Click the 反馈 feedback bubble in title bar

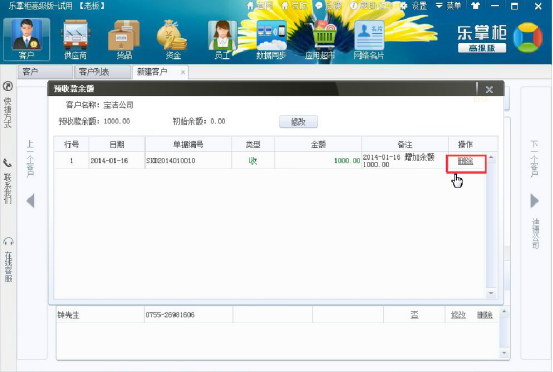pos(319,6)
